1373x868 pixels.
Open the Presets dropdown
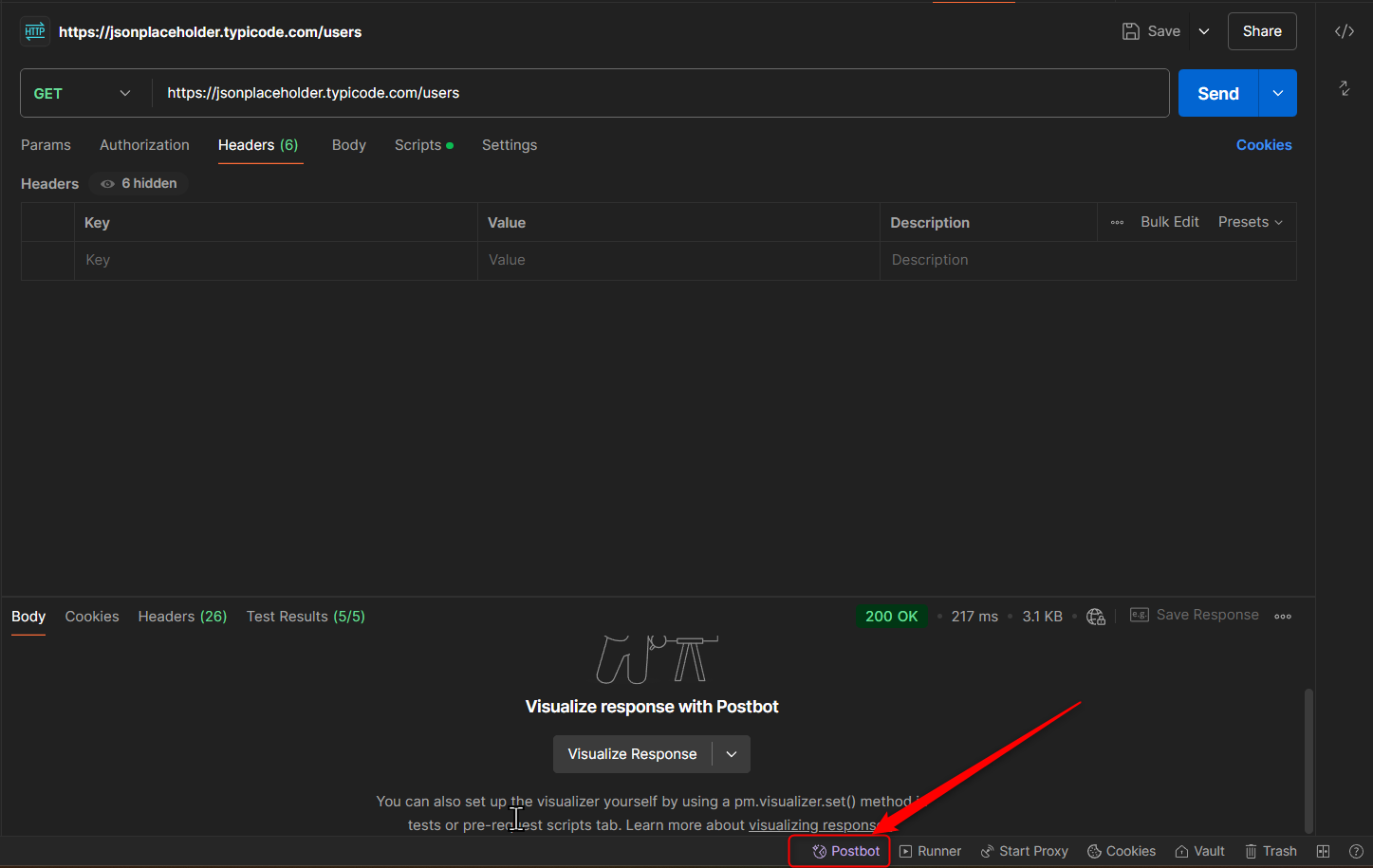click(1250, 222)
